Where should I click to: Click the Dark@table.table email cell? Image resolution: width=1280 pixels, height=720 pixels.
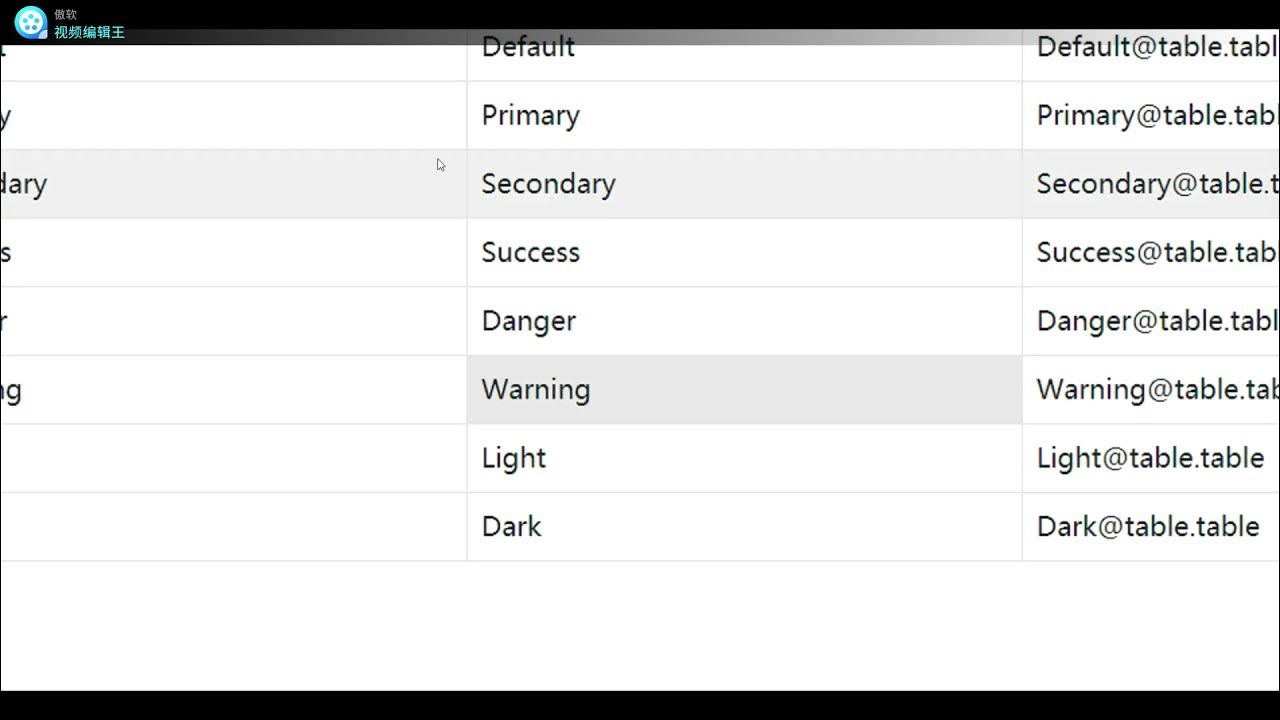1151,527
